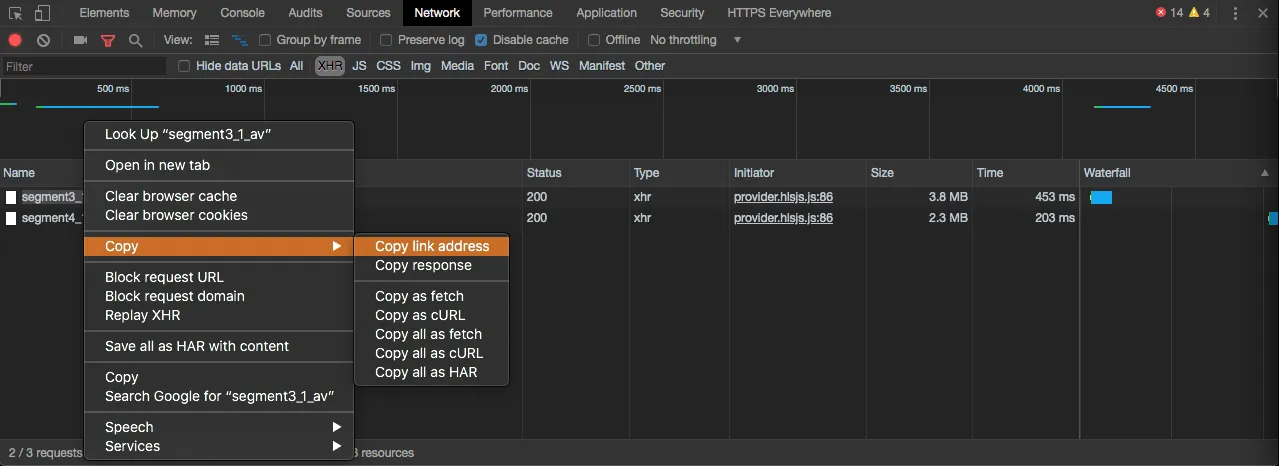Select Copy all as cURL
The width and height of the screenshot is (1279, 466).
coord(432,353)
